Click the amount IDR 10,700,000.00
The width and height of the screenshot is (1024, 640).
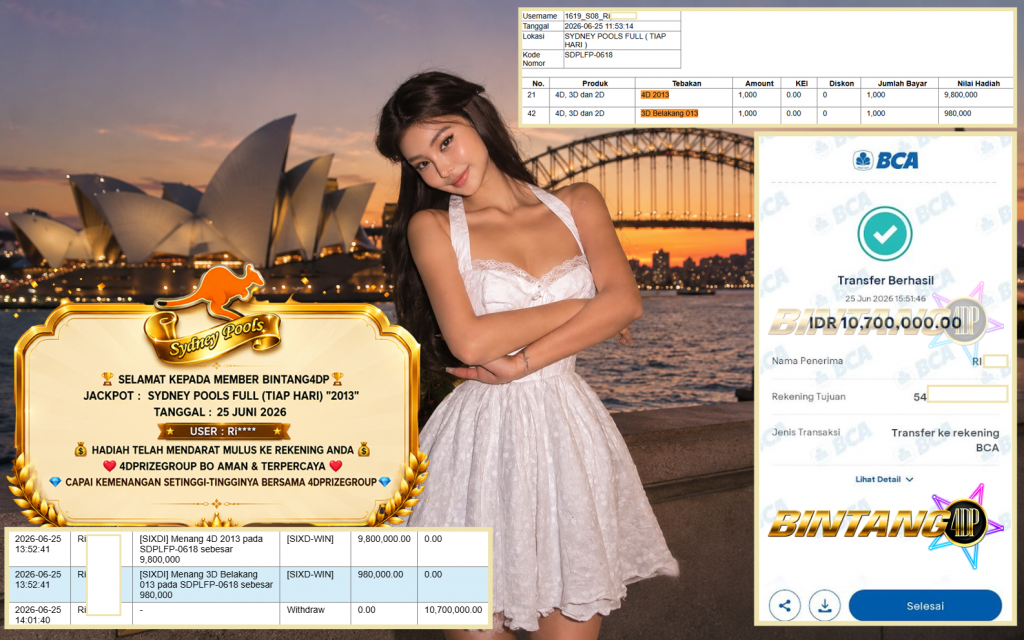tap(885, 323)
